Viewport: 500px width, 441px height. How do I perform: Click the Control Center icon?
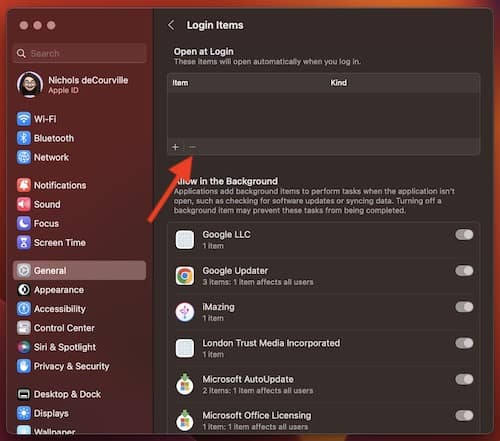pyautogui.click(x=24, y=328)
